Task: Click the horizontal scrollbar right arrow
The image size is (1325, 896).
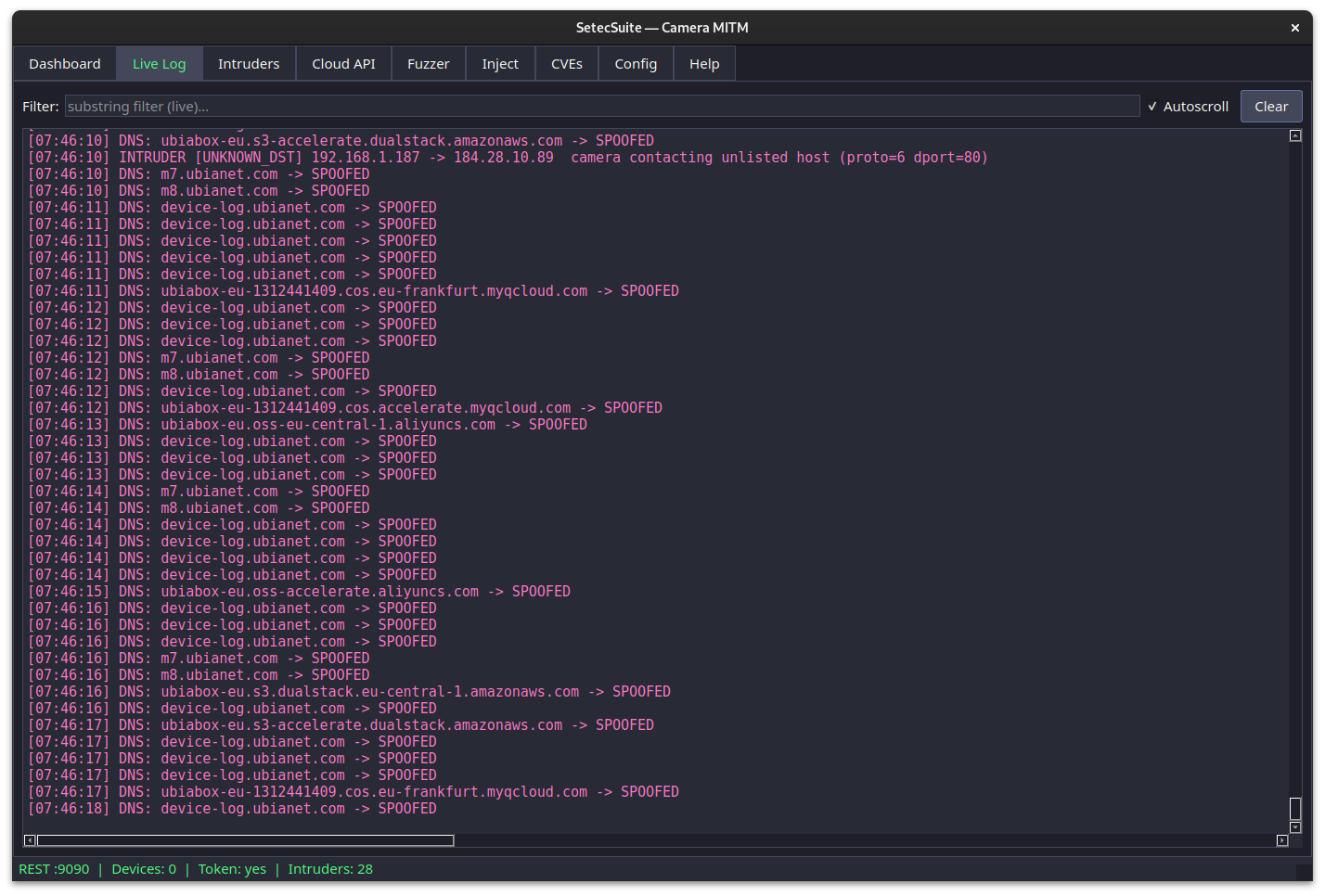Action: pos(1281,840)
